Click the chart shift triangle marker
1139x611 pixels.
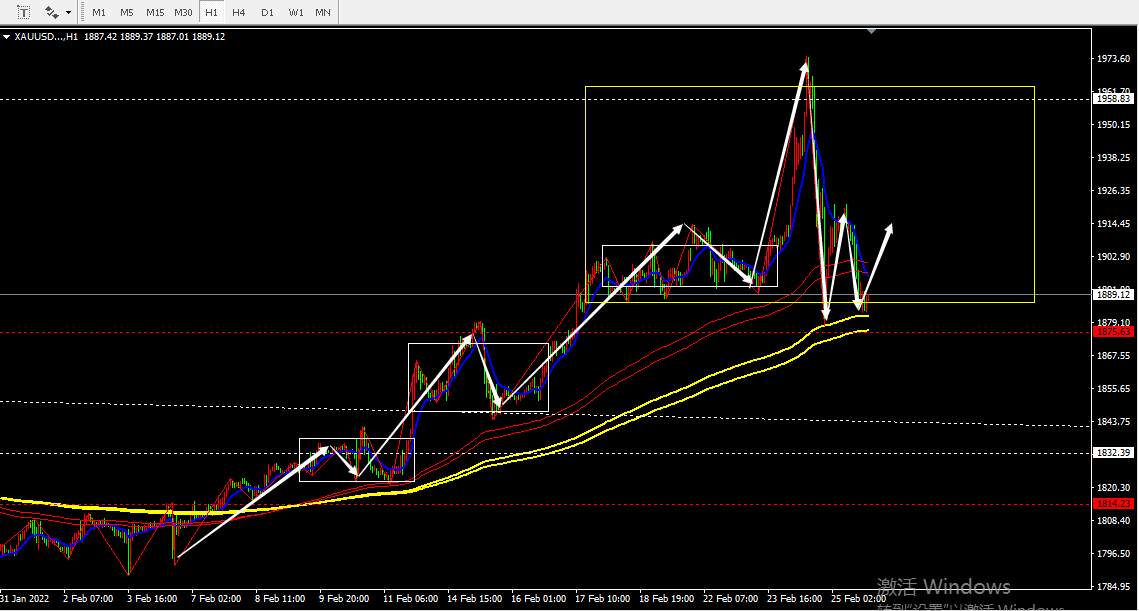871,31
